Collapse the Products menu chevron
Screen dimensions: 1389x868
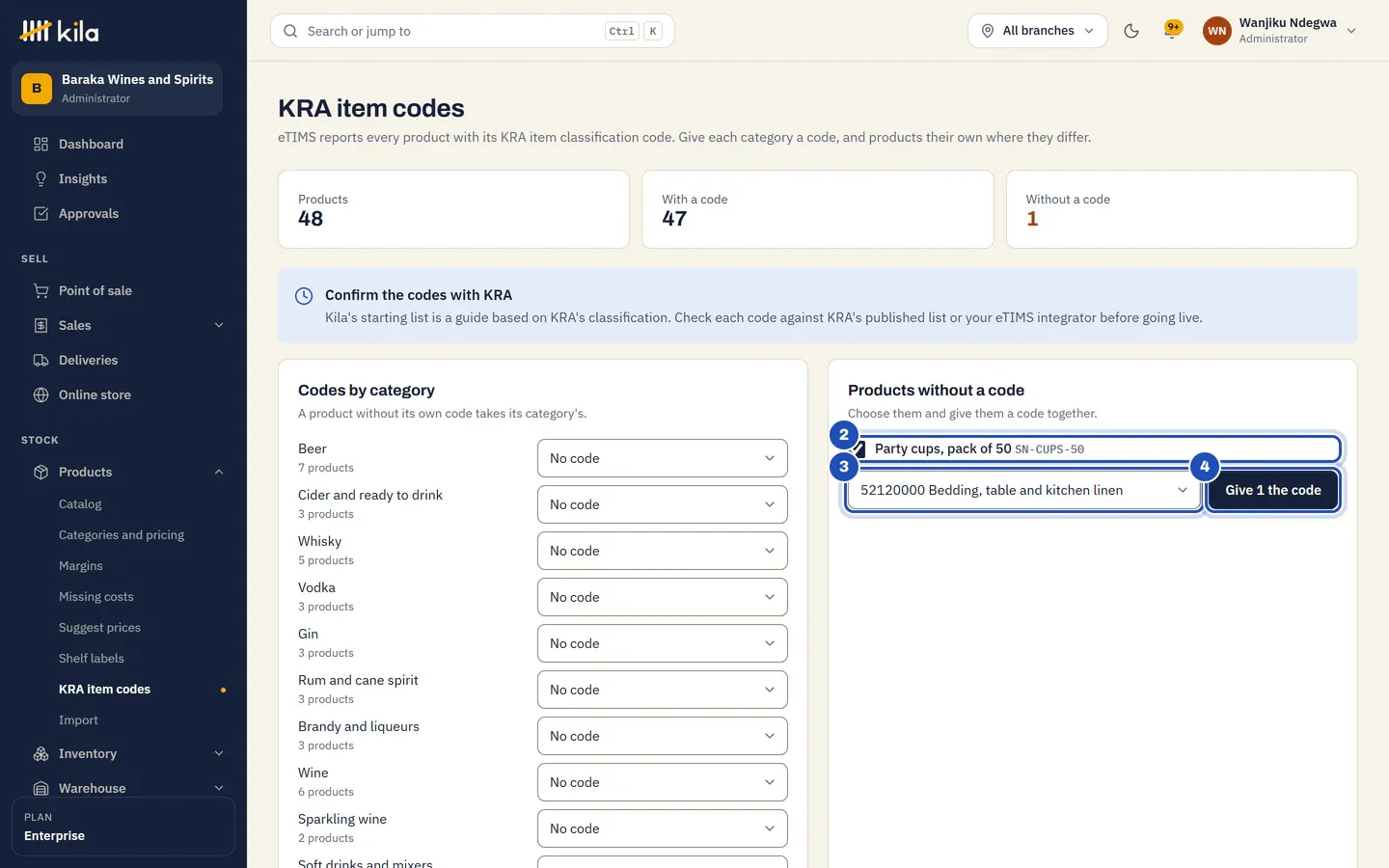219,472
